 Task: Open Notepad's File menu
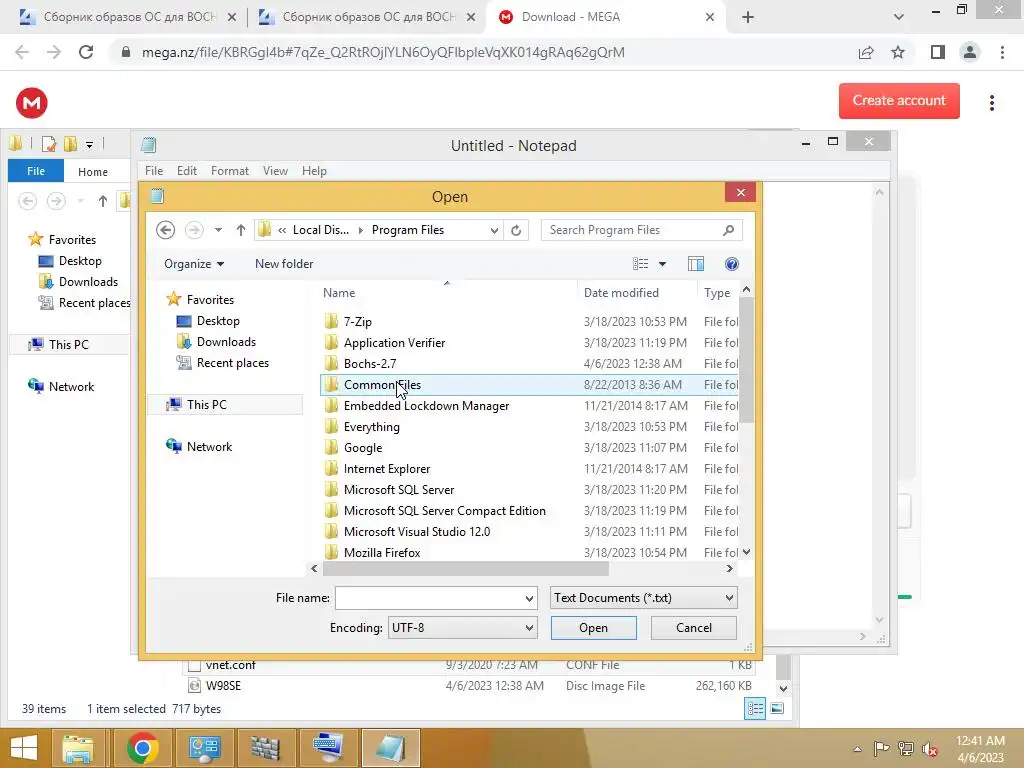(154, 171)
